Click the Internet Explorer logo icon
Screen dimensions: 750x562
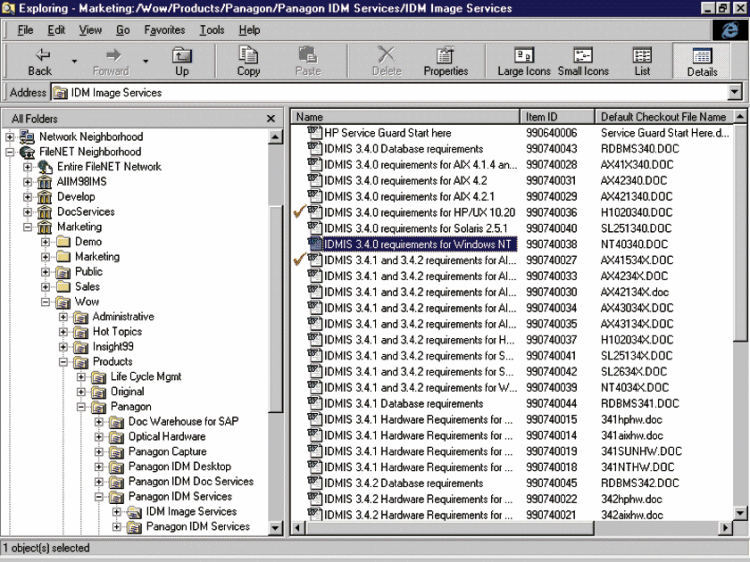[x=729, y=30]
